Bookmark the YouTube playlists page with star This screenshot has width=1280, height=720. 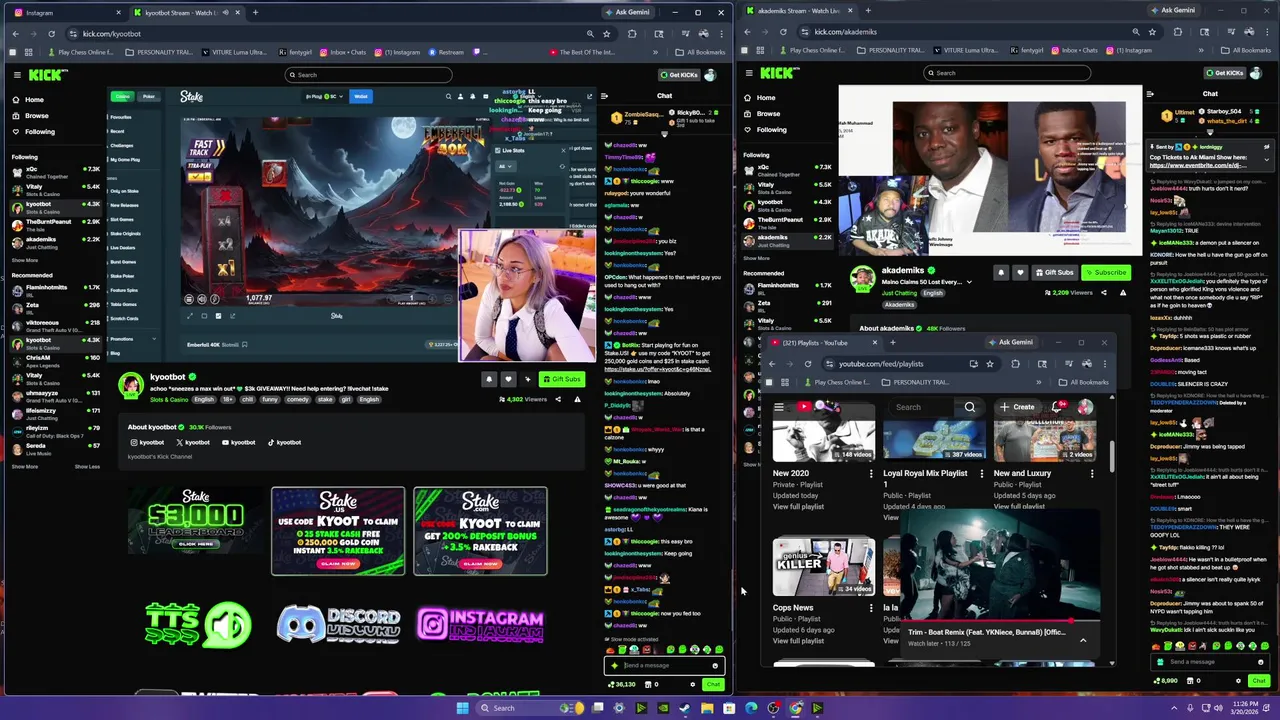point(990,364)
